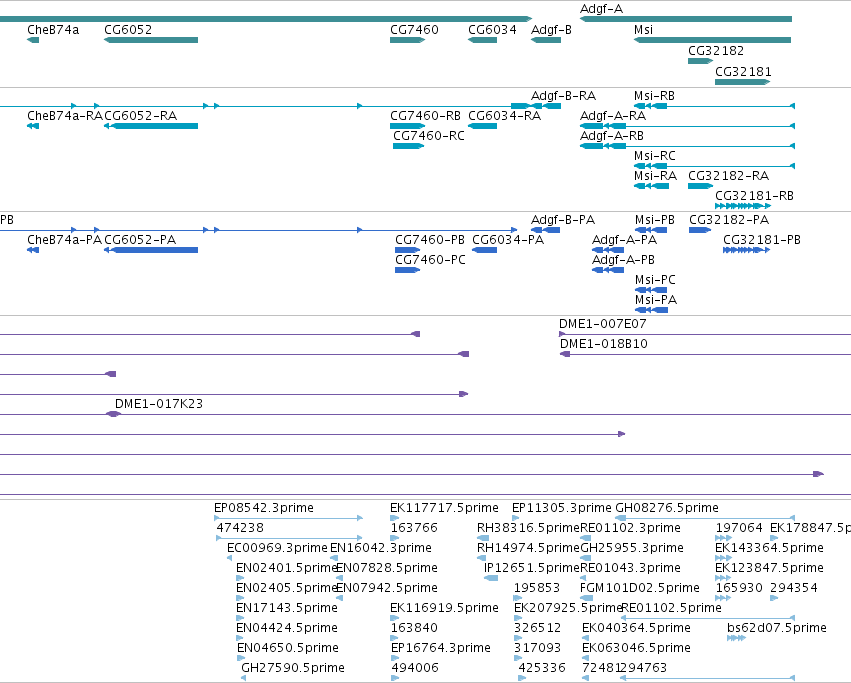Click EST label 'bs62d07.5prime'
This screenshot has width=851, height=683.
click(x=777, y=628)
